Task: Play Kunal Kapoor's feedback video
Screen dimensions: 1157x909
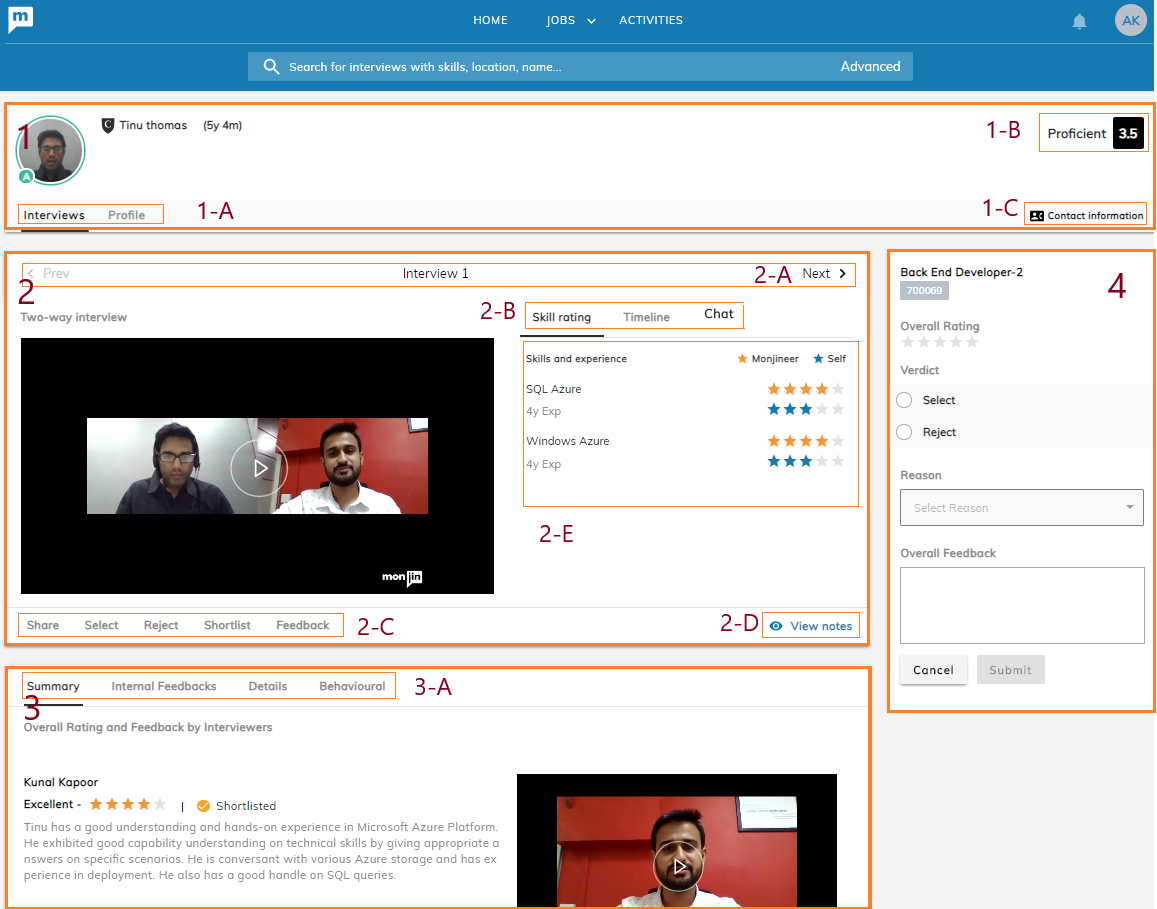Action: tap(678, 866)
